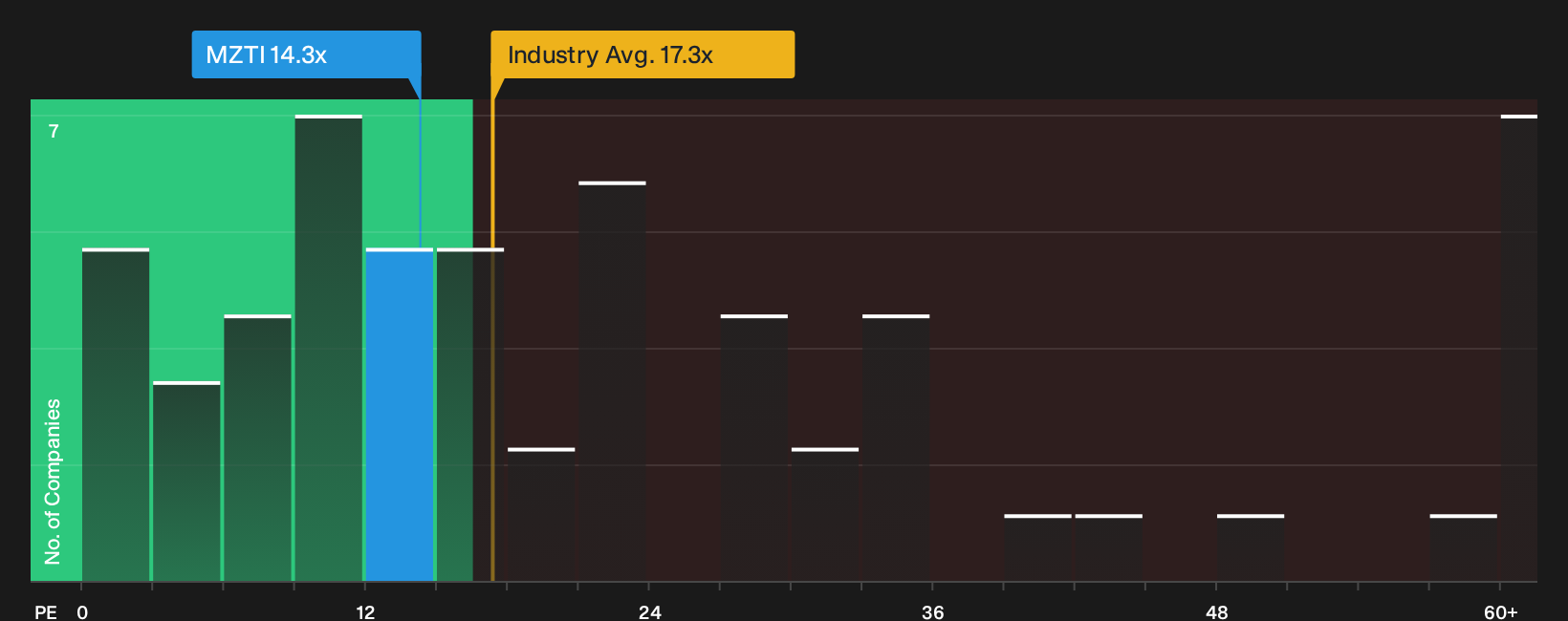Click the yellow Industry Avg. 17.3x label
The image size is (1568, 621).
(x=642, y=54)
